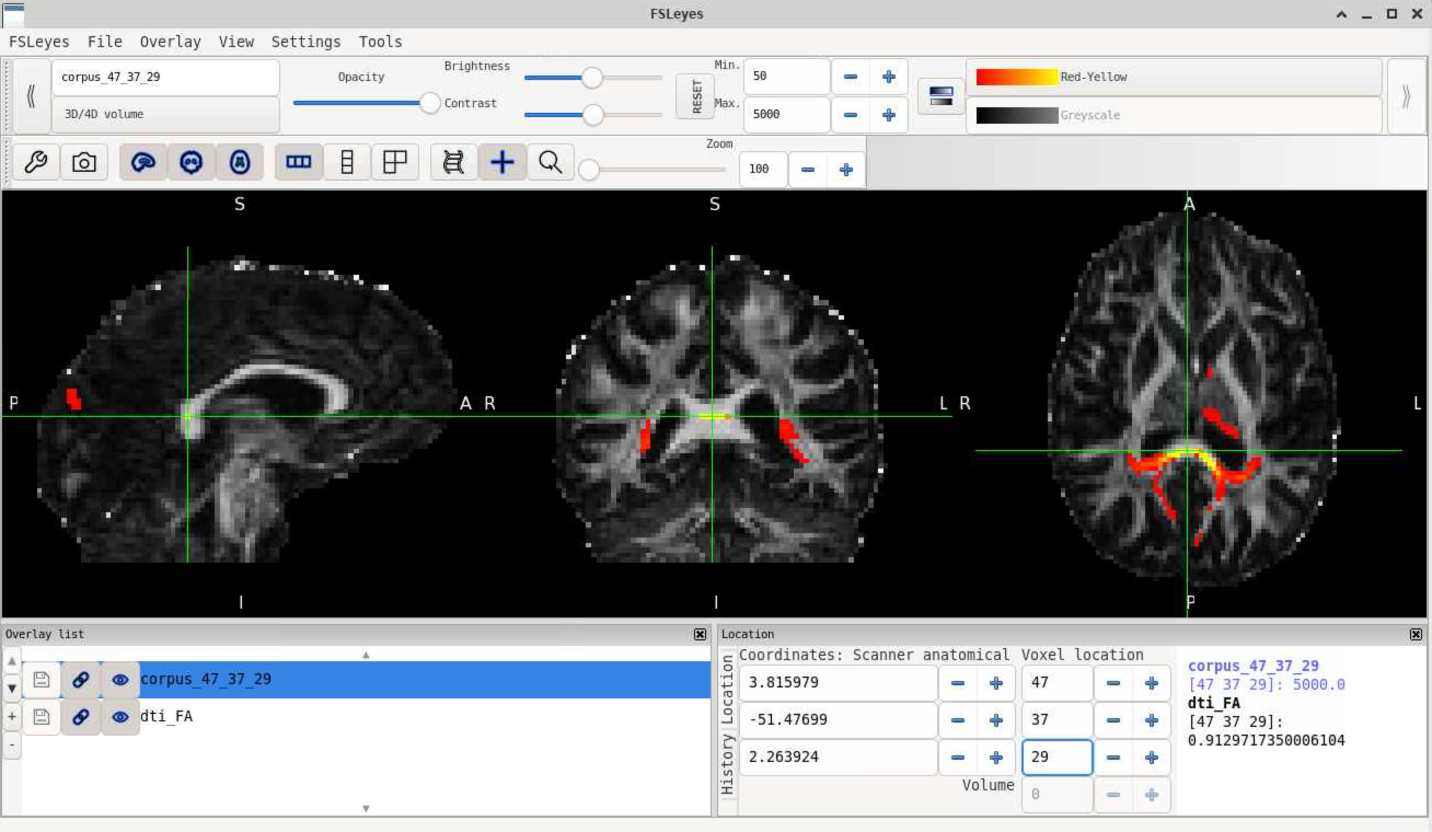1432x832 pixels.
Task: Increase voxel Z location 29
Action: click(1151, 757)
